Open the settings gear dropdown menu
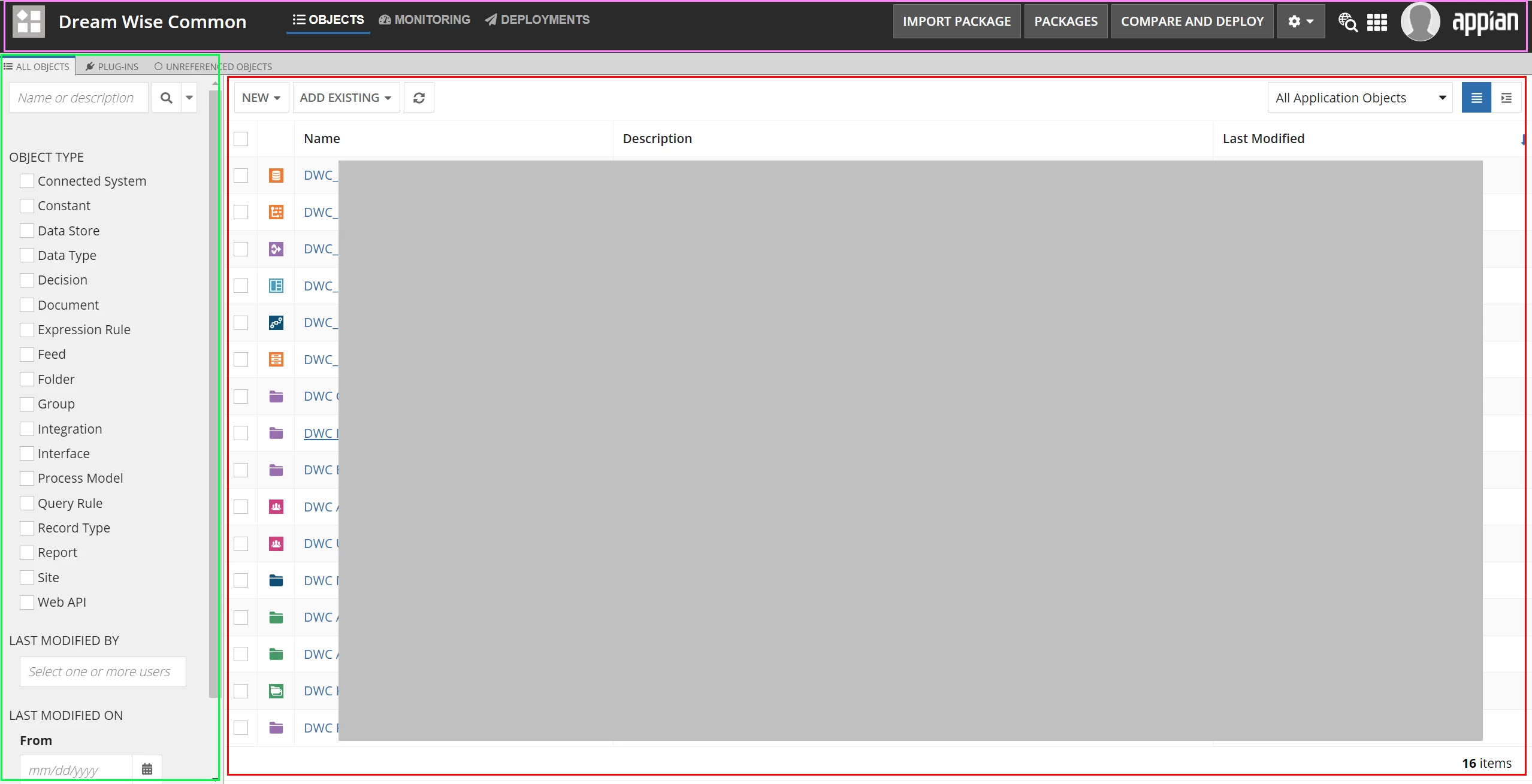Image resolution: width=1532 pixels, height=784 pixels. tap(1301, 22)
